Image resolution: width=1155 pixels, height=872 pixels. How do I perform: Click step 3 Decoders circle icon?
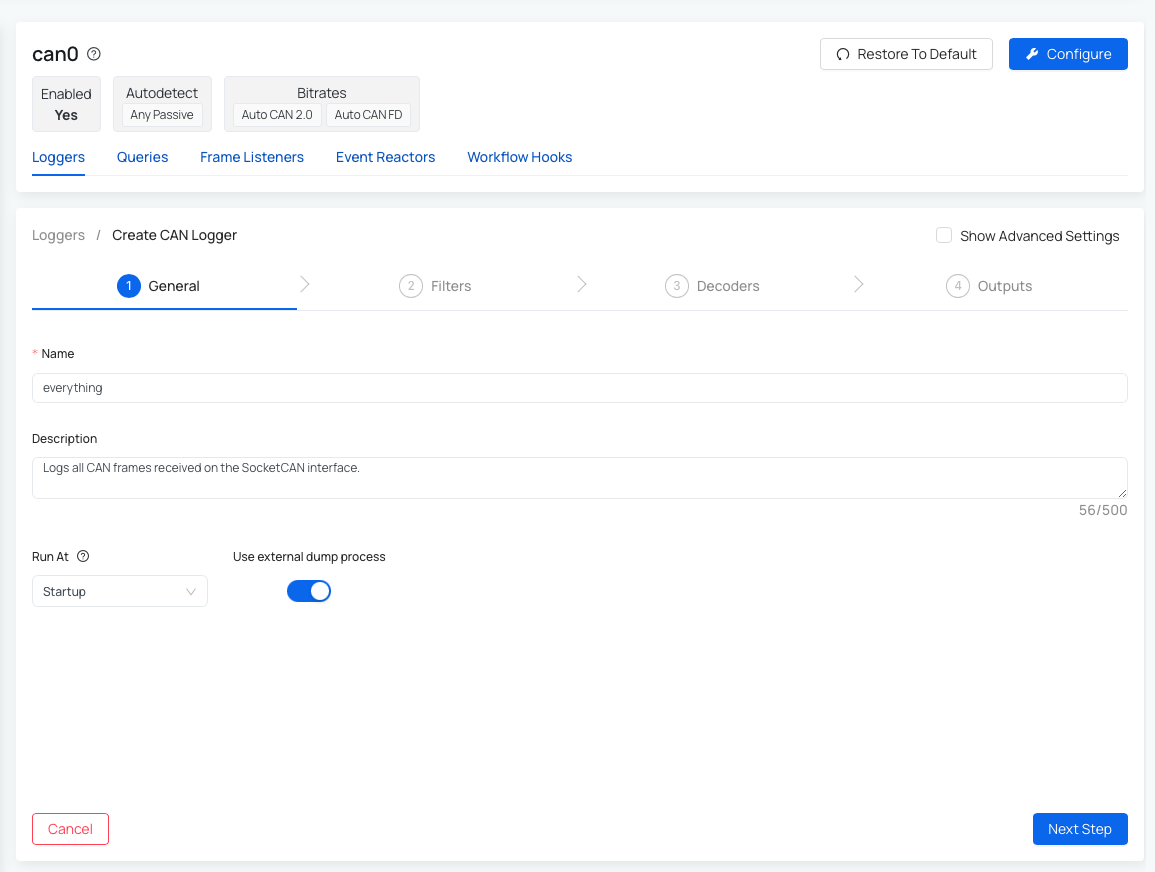[x=676, y=286]
